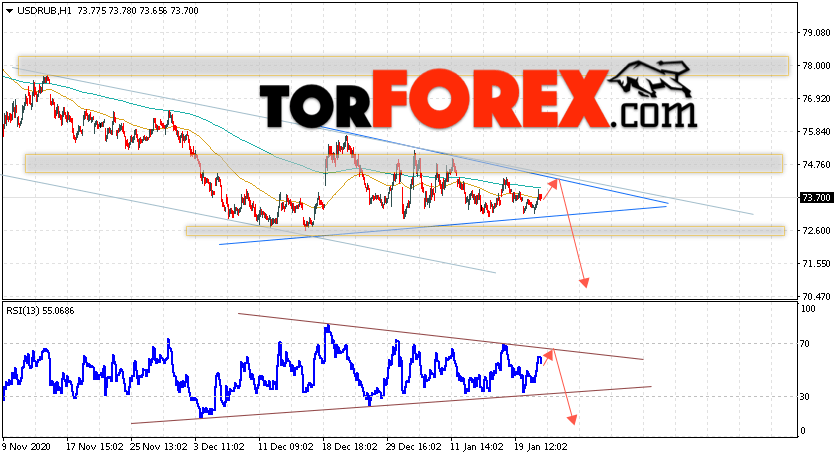Click the 11 Dec 09:02 time label
The width and height of the screenshot is (838, 458).
coord(285,446)
